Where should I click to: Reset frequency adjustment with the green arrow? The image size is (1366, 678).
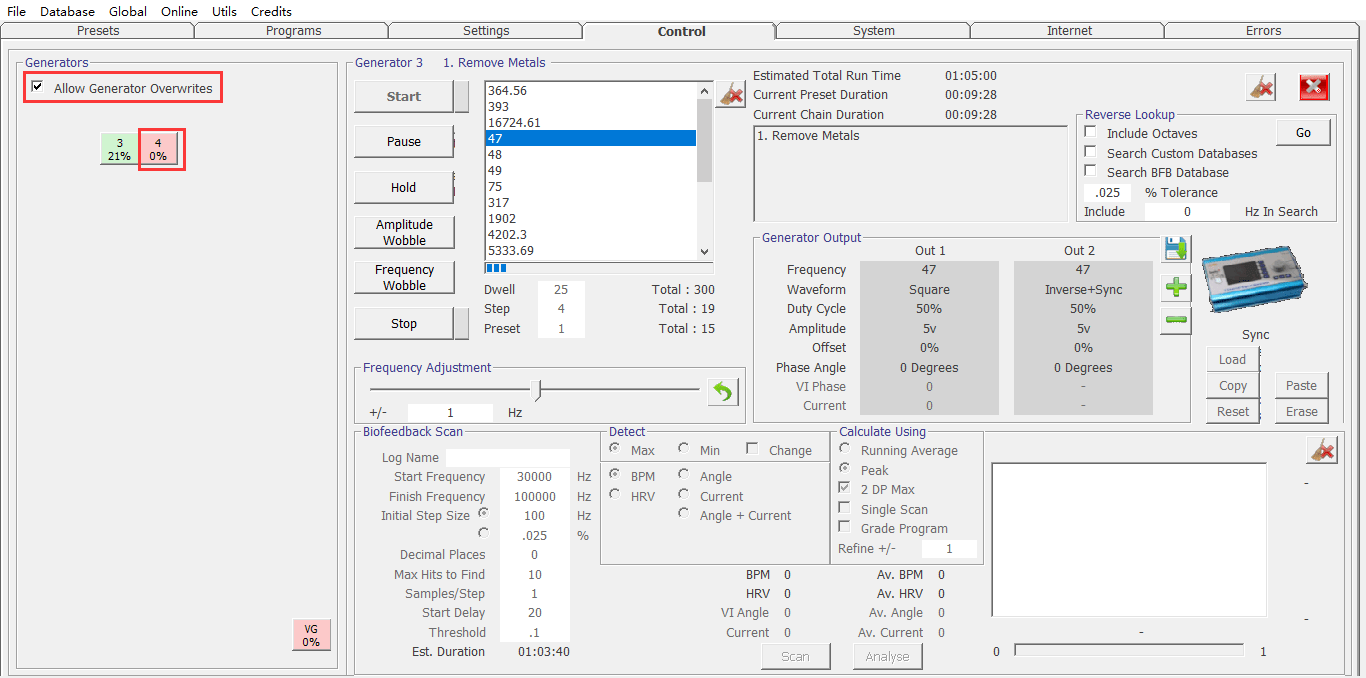click(722, 392)
